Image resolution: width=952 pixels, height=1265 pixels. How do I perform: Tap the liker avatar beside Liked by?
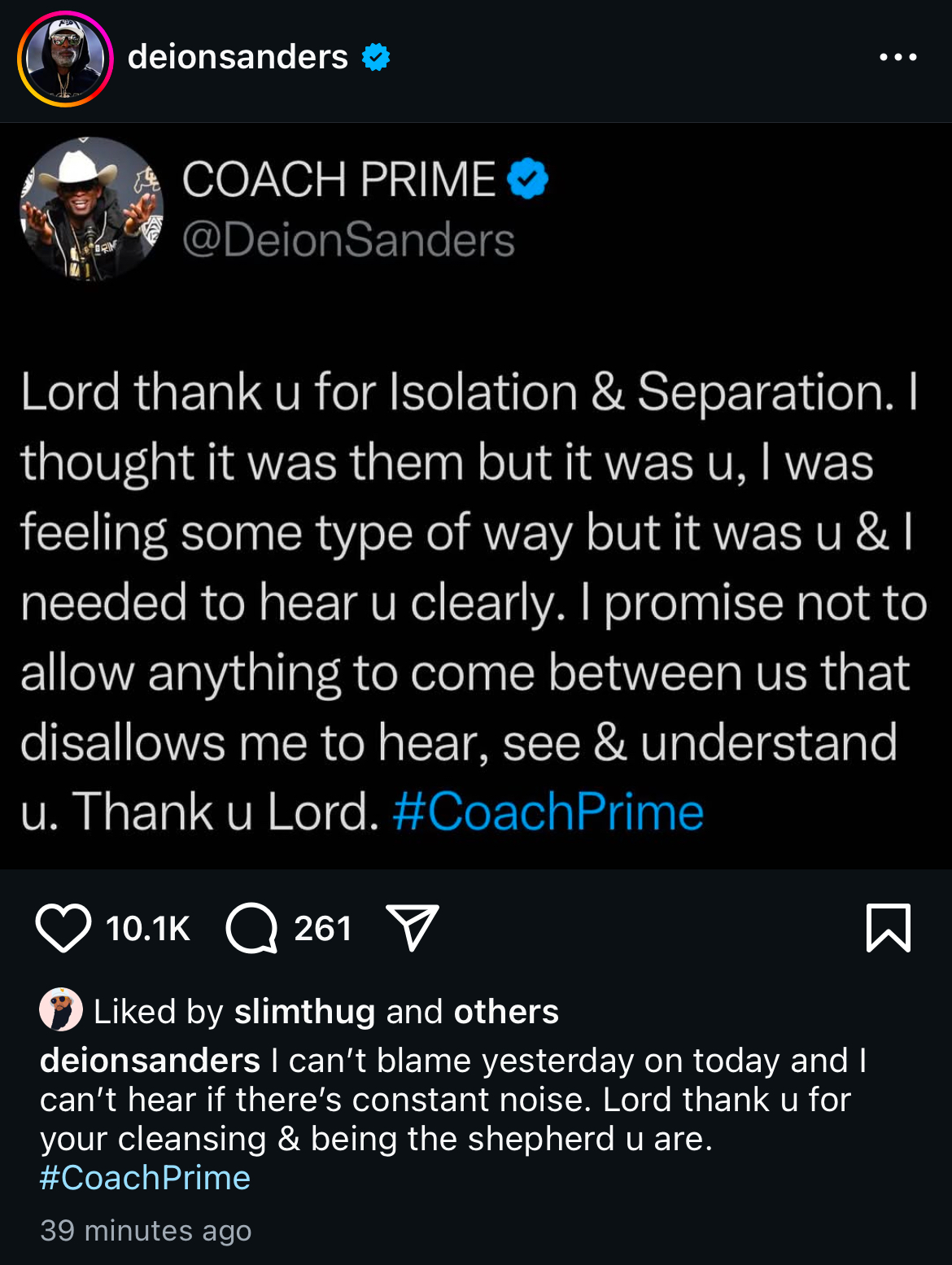61,1010
